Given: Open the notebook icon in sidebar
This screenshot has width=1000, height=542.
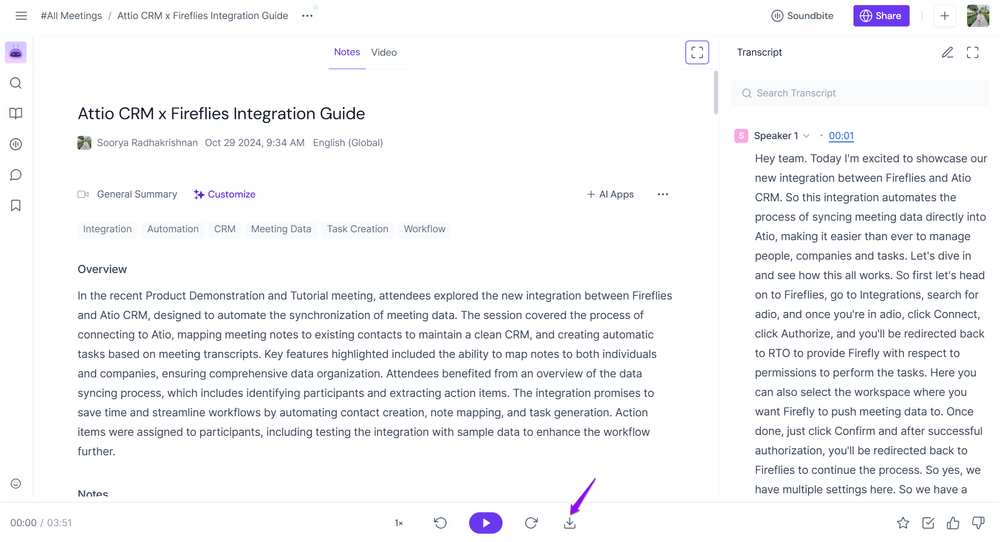Looking at the screenshot, I should (16, 114).
